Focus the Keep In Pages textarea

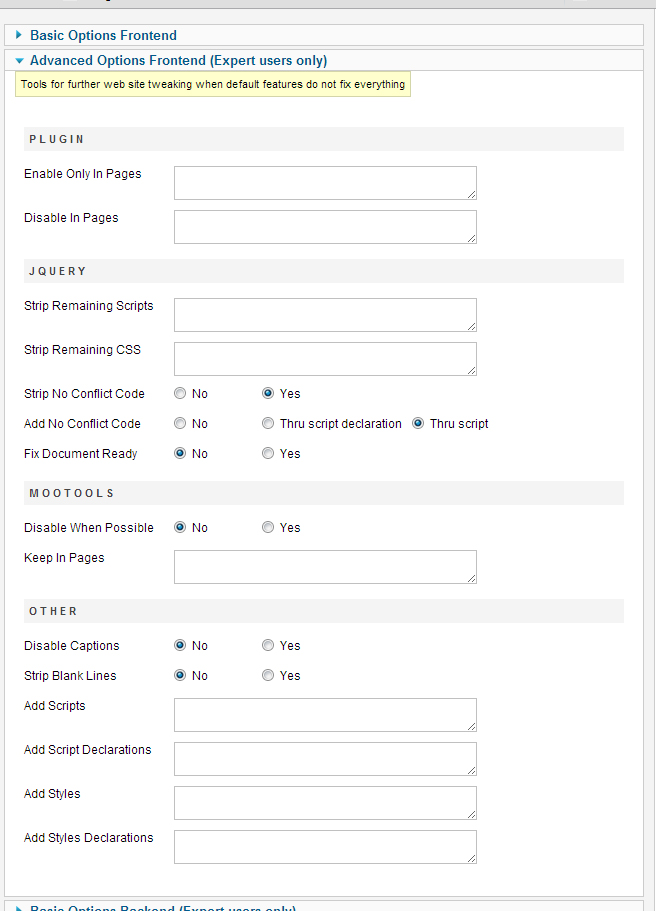pyautogui.click(x=325, y=567)
